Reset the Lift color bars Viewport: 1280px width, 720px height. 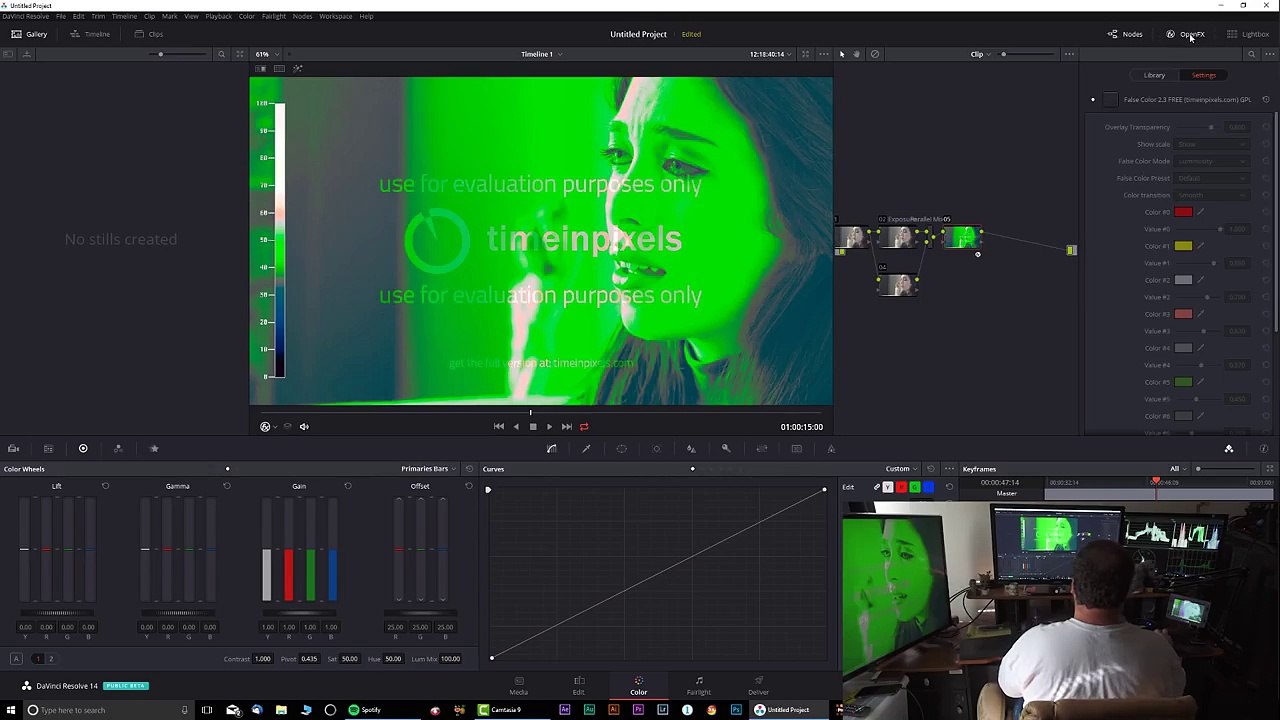click(x=105, y=486)
